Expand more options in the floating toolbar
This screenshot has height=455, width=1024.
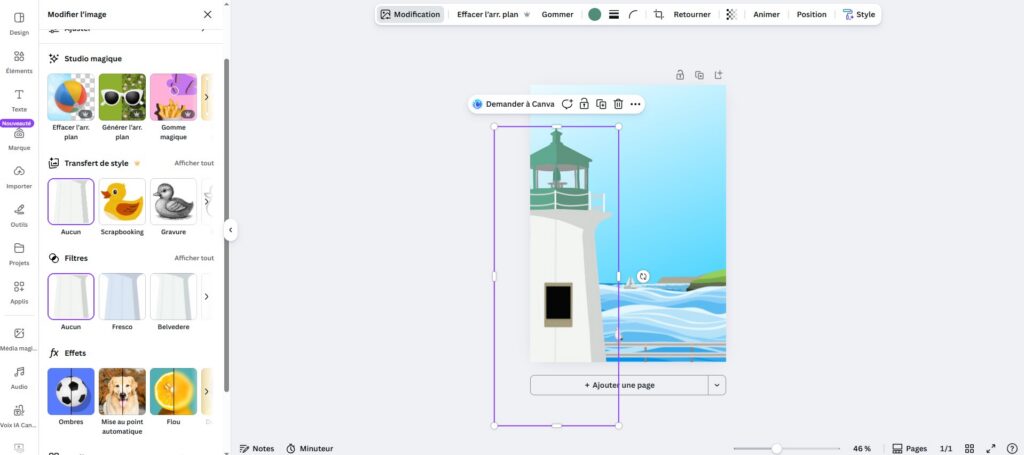(x=635, y=104)
